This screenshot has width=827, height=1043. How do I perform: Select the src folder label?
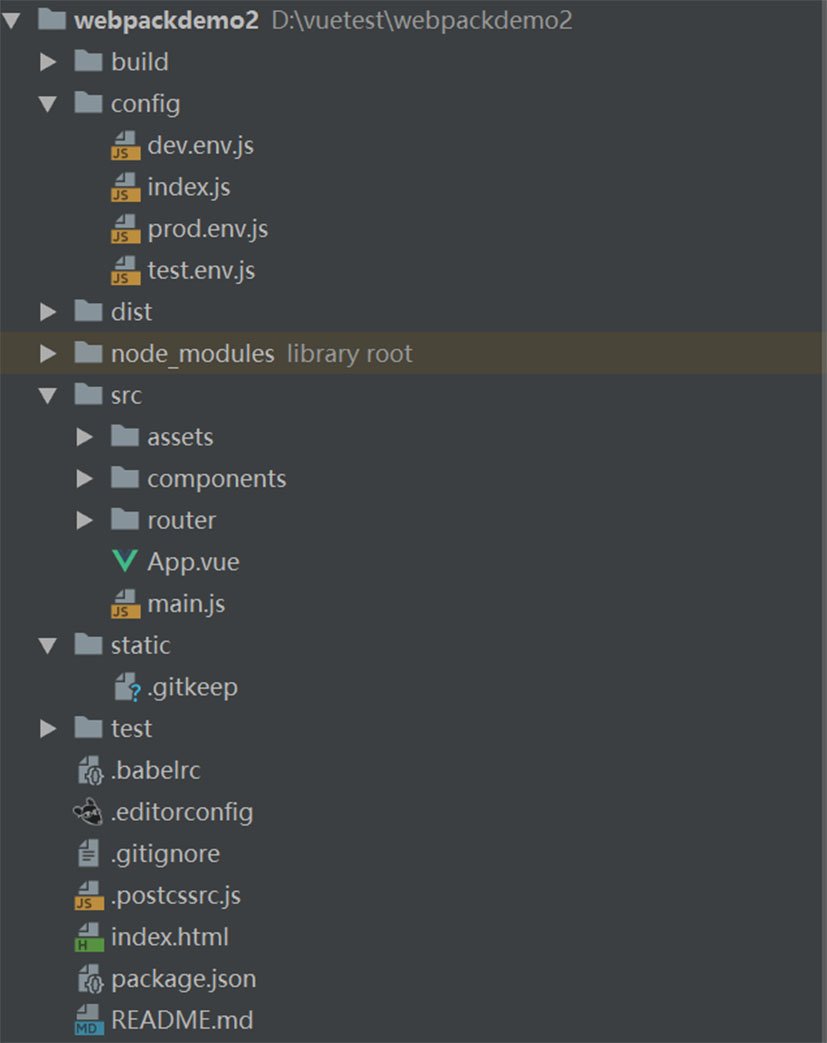click(126, 396)
